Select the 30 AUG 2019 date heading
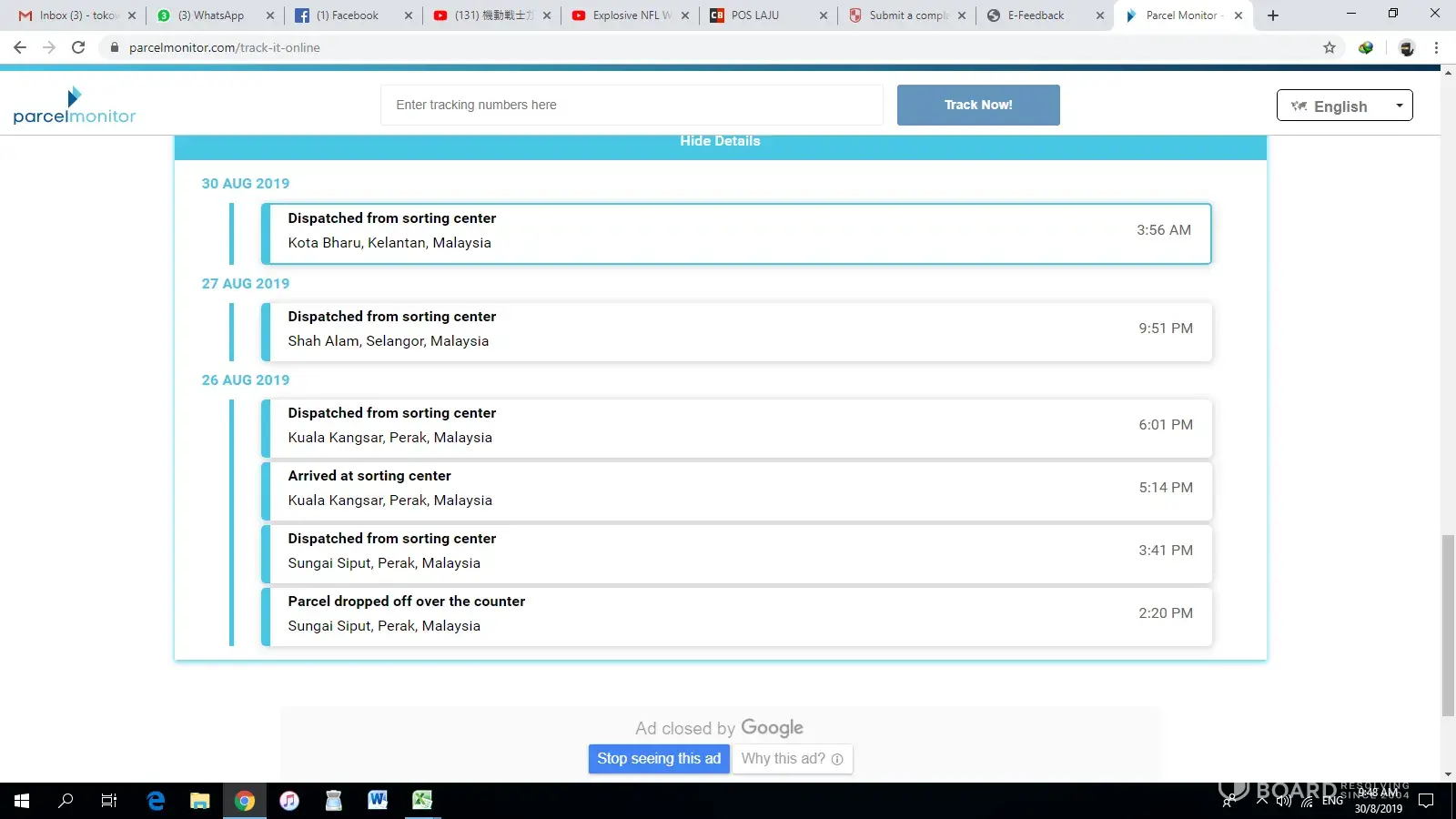Viewport: 1456px width, 819px height. (x=246, y=184)
